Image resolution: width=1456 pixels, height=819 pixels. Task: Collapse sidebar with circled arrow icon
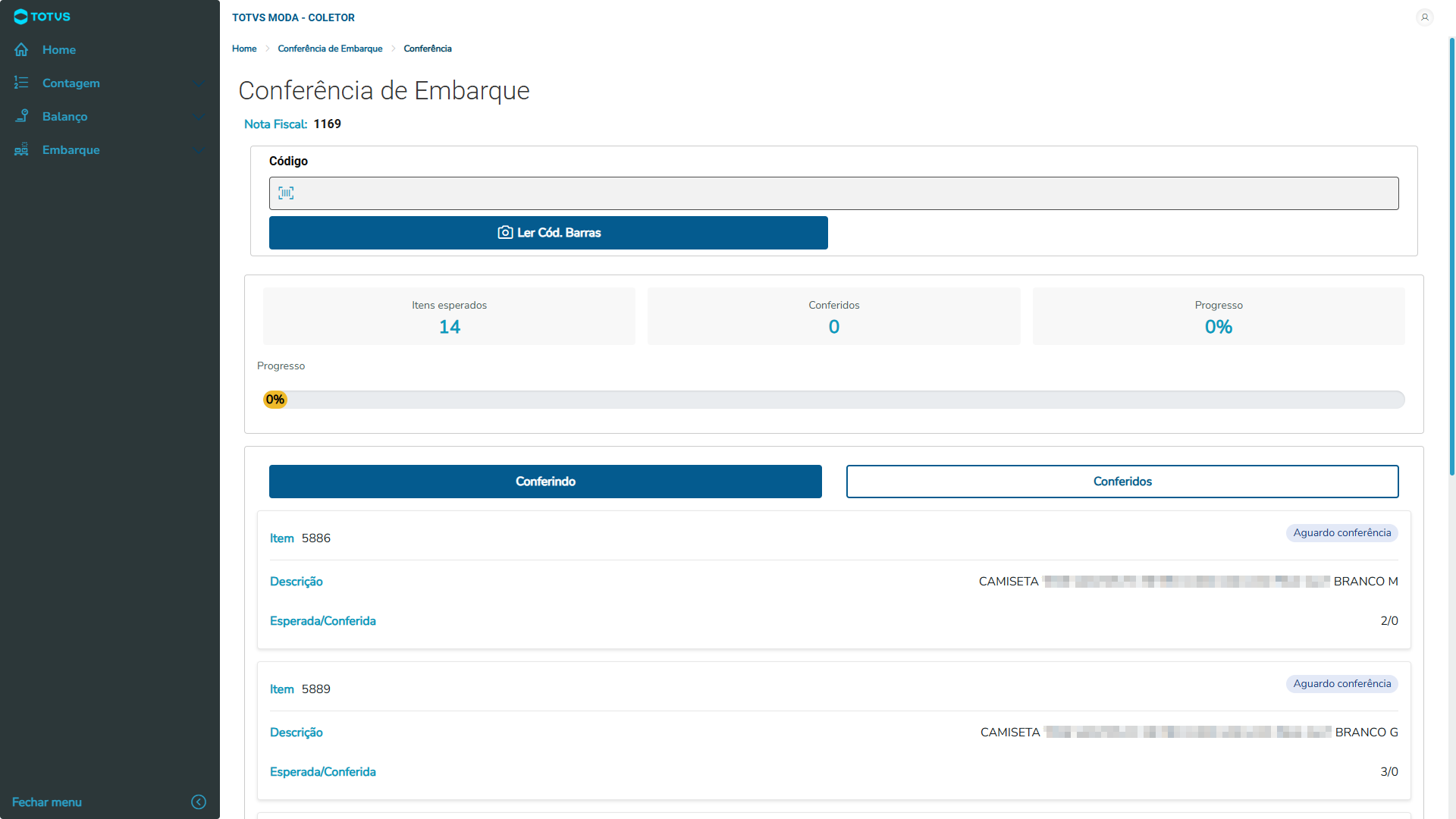(199, 802)
